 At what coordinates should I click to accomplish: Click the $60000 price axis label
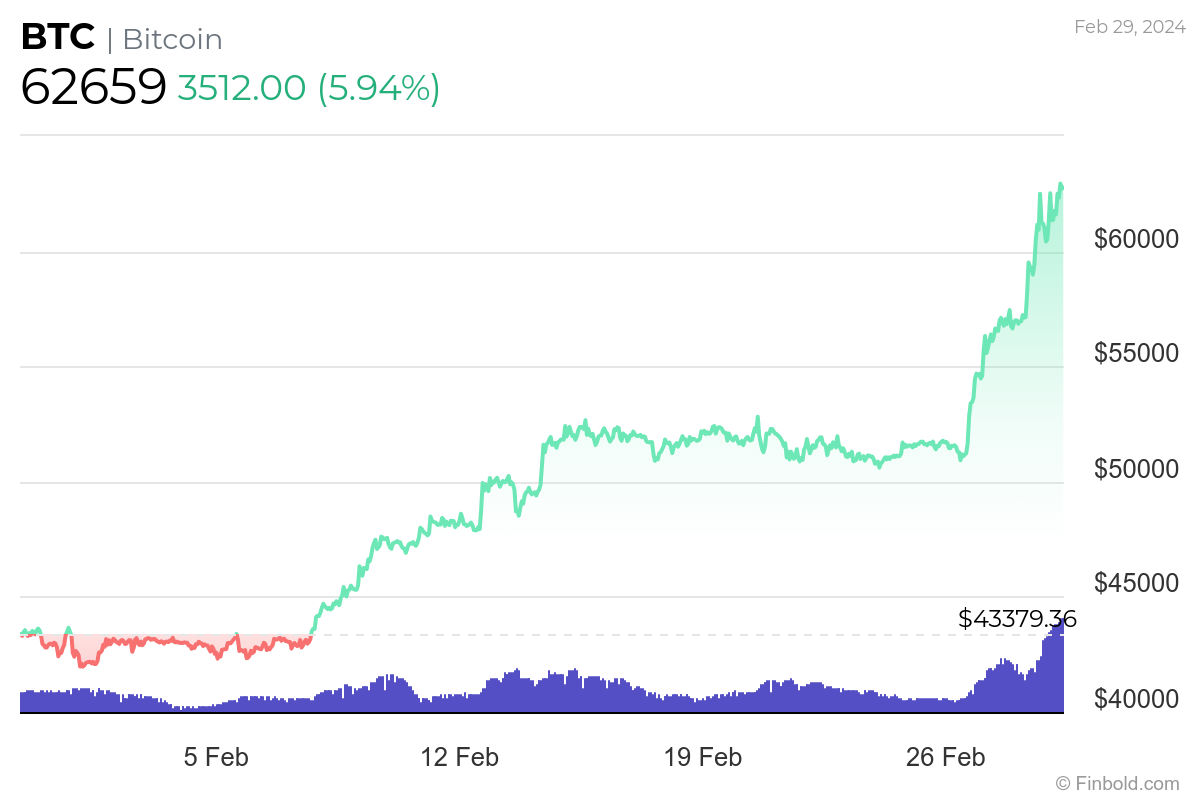tap(1135, 240)
